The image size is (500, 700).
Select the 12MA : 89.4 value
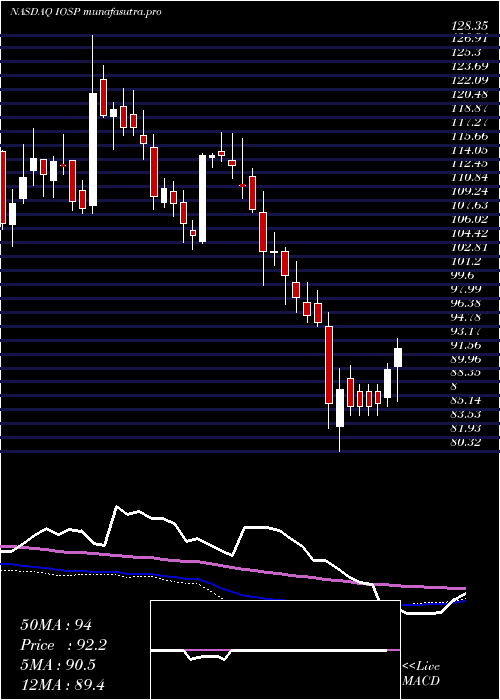(x=62, y=684)
